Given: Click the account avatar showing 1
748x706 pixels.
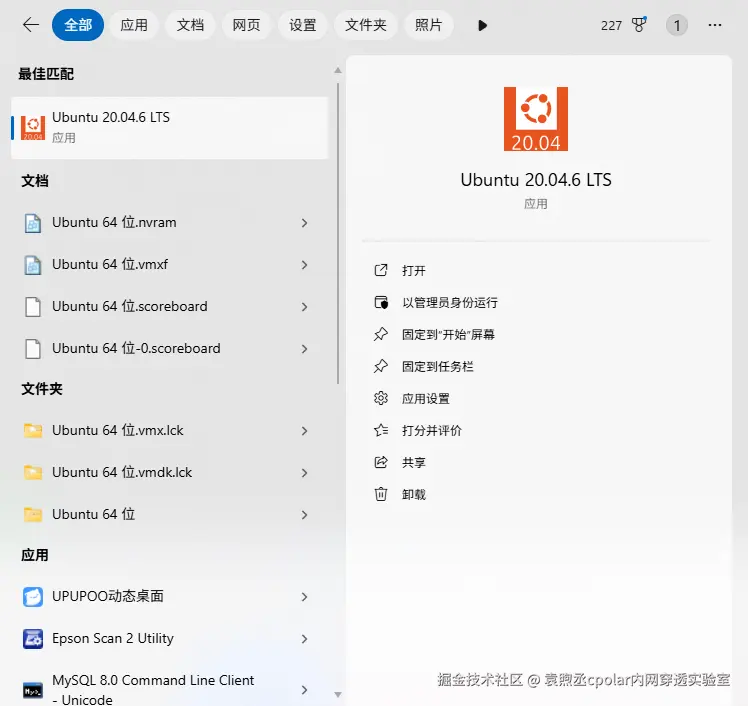Looking at the screenshot, I should [676, 25].
